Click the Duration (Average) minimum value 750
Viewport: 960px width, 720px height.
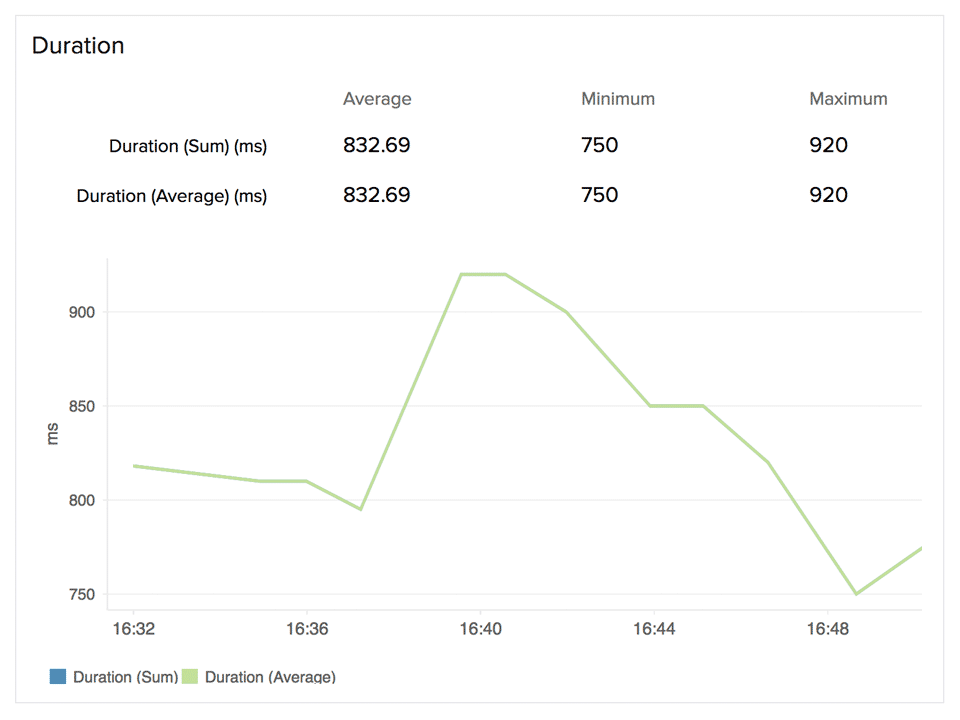(599, 196)
